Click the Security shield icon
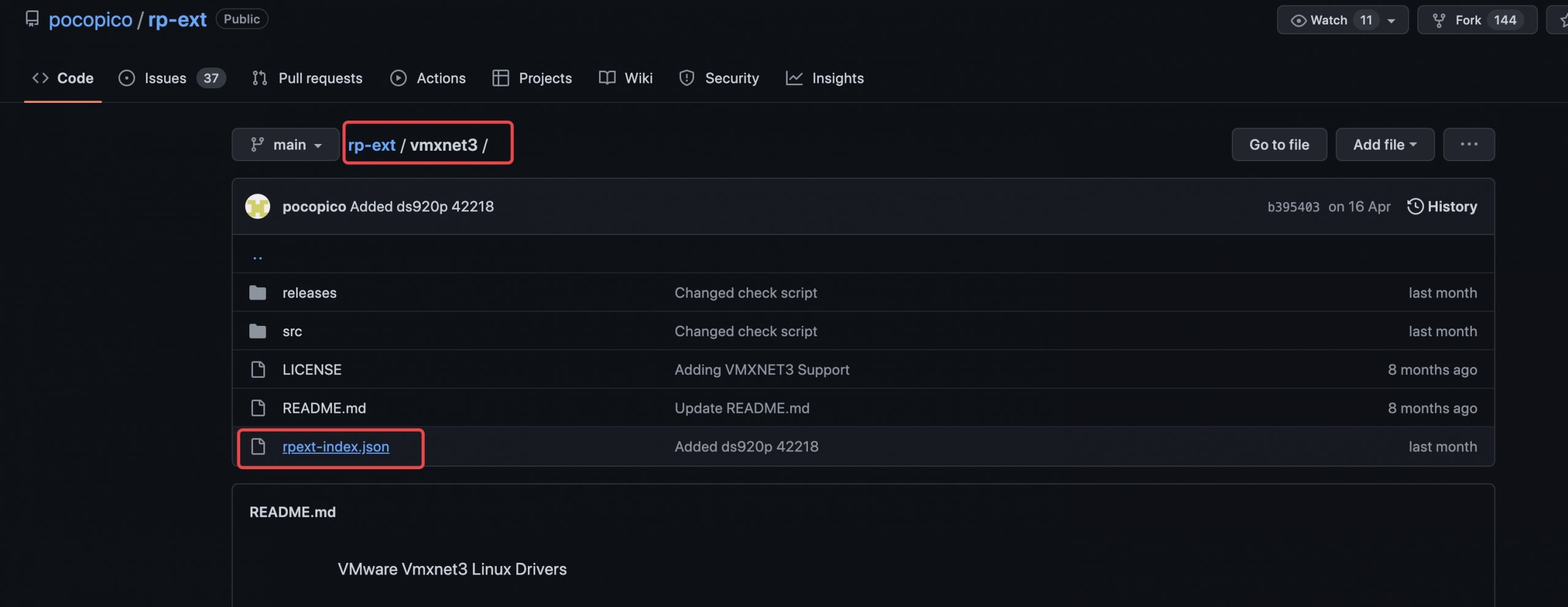1568x607 pixels. coord(687,78)
